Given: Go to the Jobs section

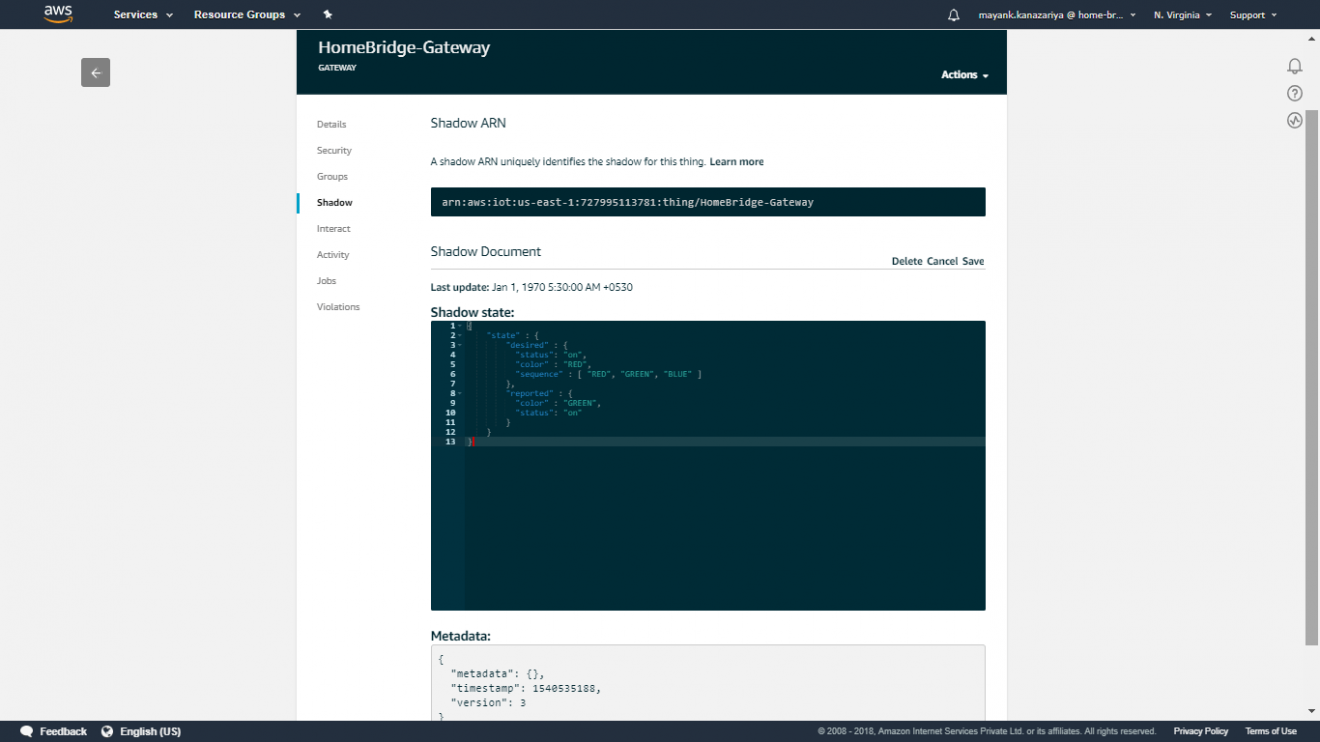Looking at the screenshot, I should coord(327,281).
